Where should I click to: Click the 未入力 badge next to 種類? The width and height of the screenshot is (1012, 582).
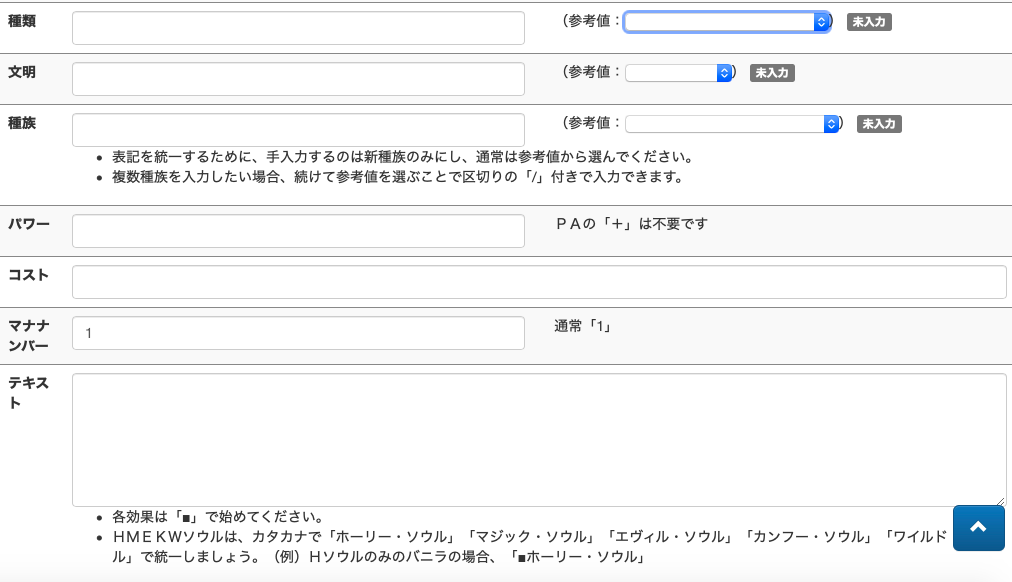[x=869, y=22]
